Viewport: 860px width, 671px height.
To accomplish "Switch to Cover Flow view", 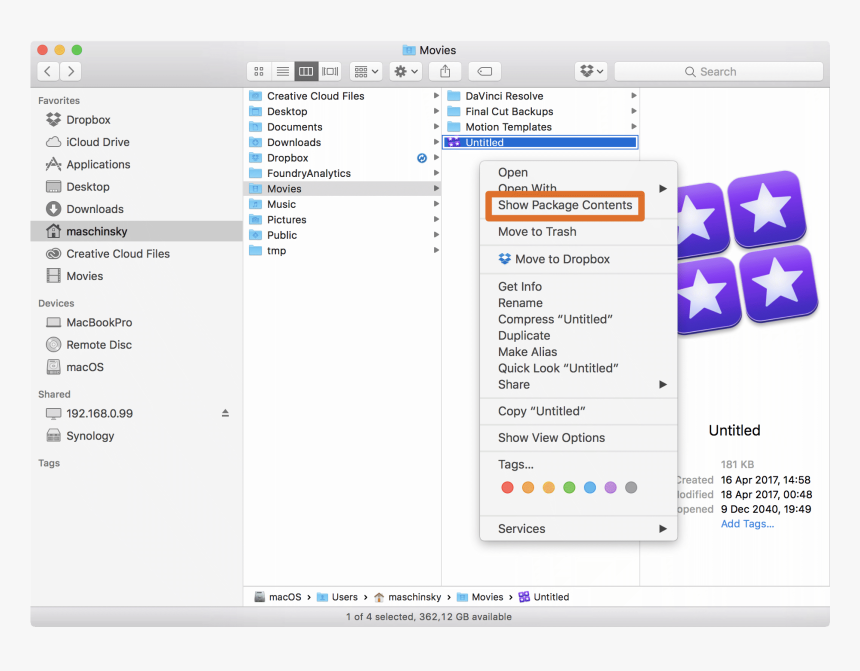I will (330, 71).
